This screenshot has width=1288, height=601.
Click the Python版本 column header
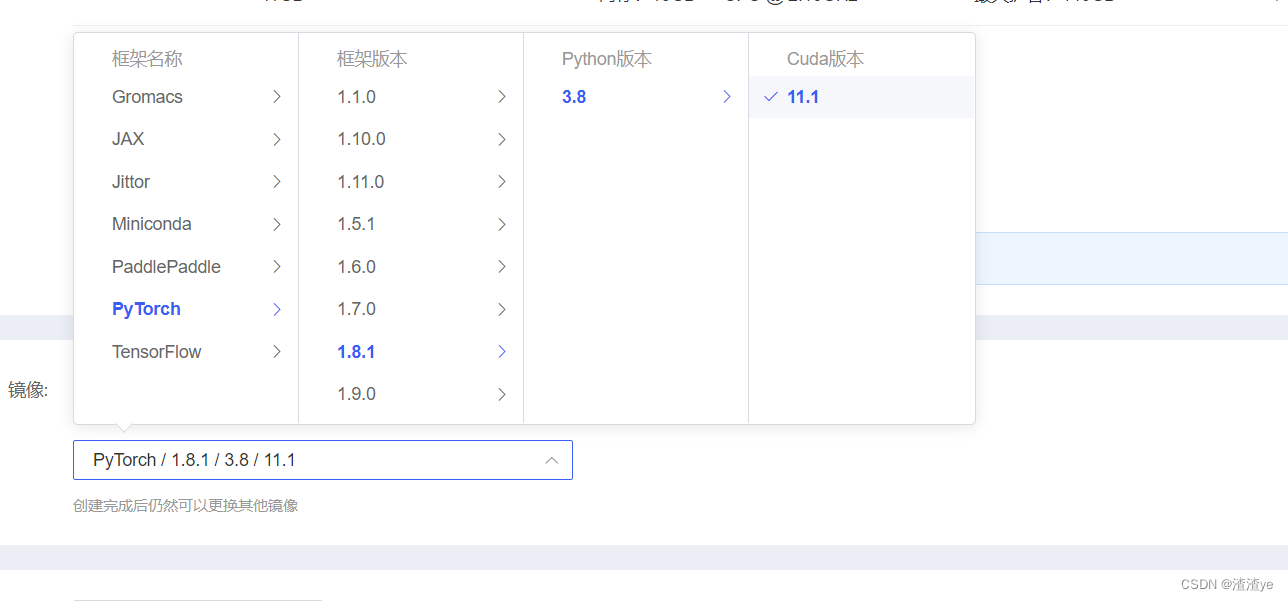607,59
